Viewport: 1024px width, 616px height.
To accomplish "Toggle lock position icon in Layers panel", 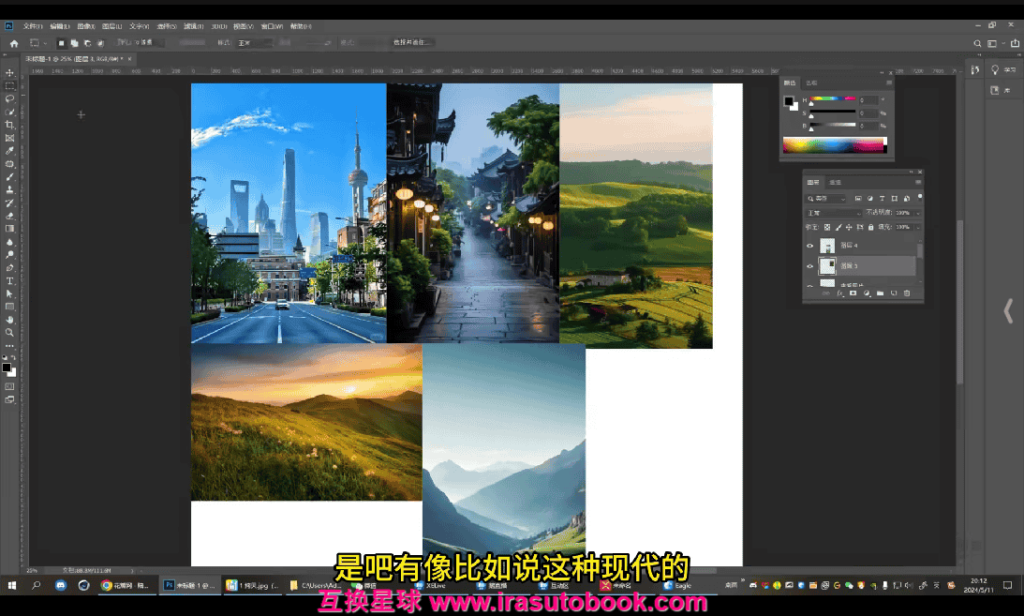I will click(848, 227).
